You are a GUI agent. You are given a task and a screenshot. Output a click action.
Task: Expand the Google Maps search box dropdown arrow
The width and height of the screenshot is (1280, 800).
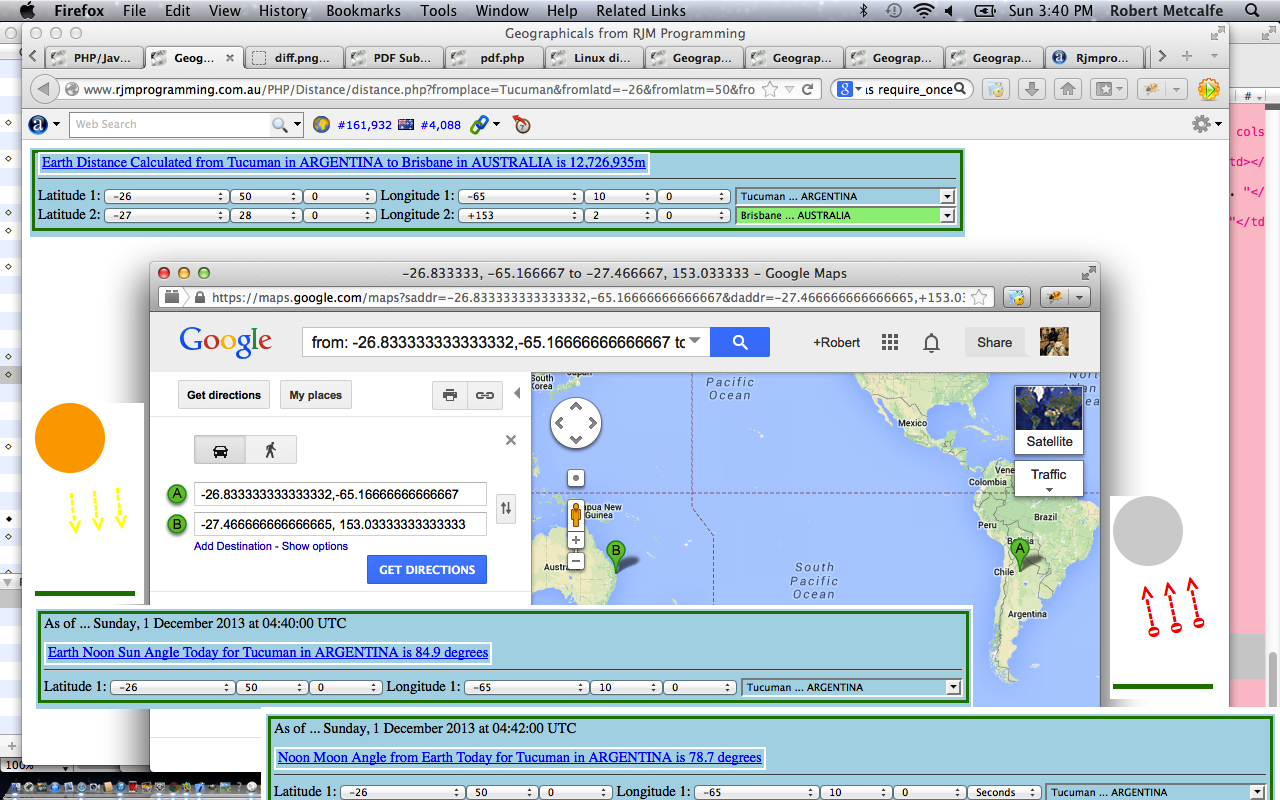click(695, 342)
